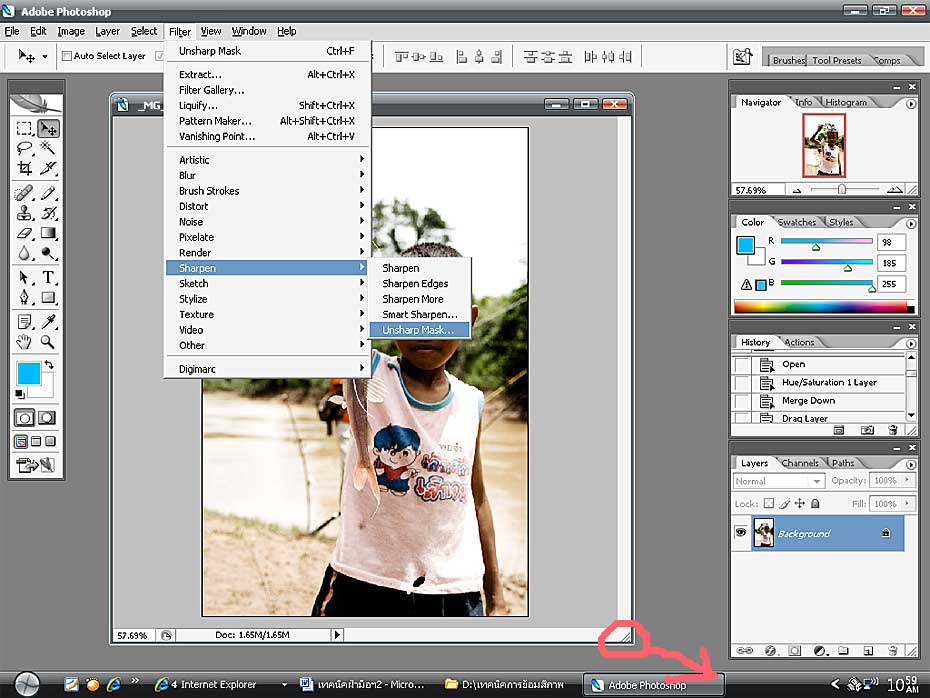This screenshot has width=930, height=698.
Task: Switch to the Swatches tab
Action: click(x=797, y=222)
